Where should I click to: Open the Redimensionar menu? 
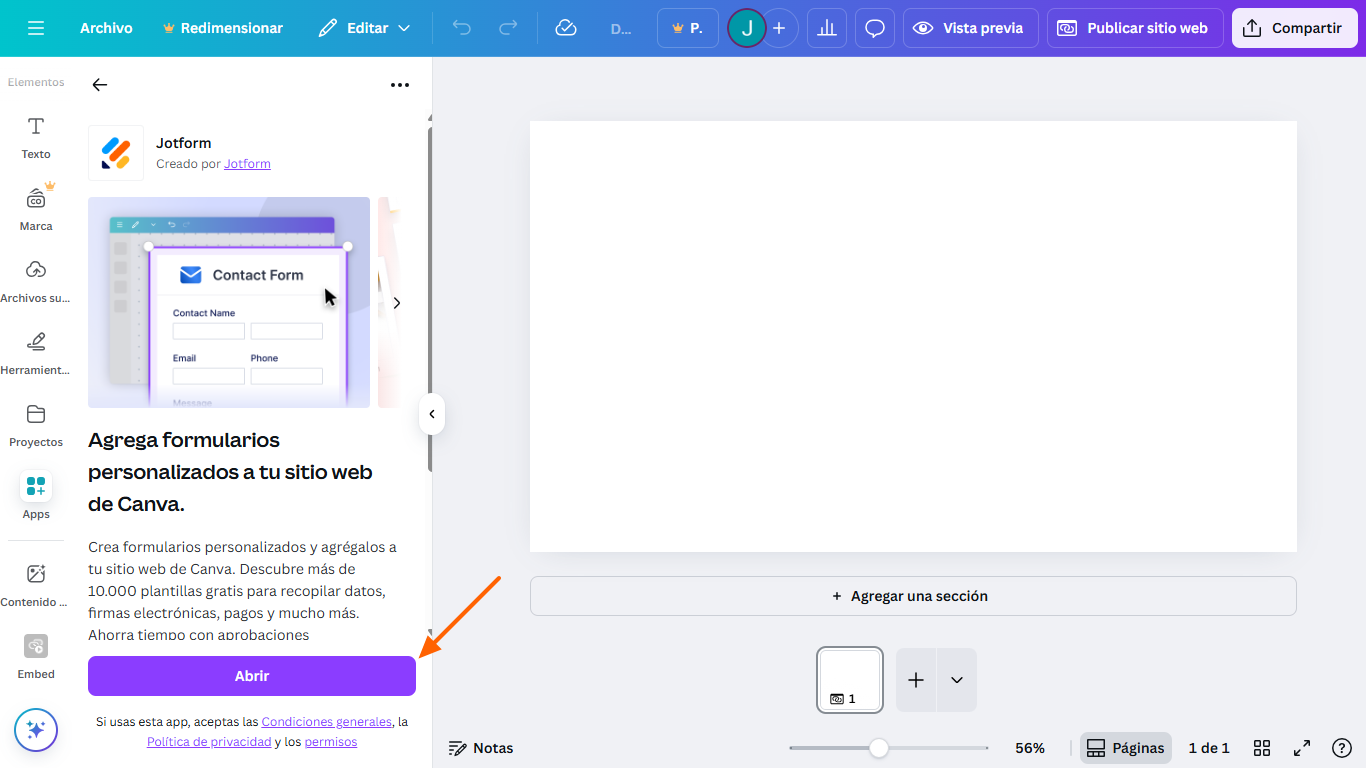pos(223,28)
